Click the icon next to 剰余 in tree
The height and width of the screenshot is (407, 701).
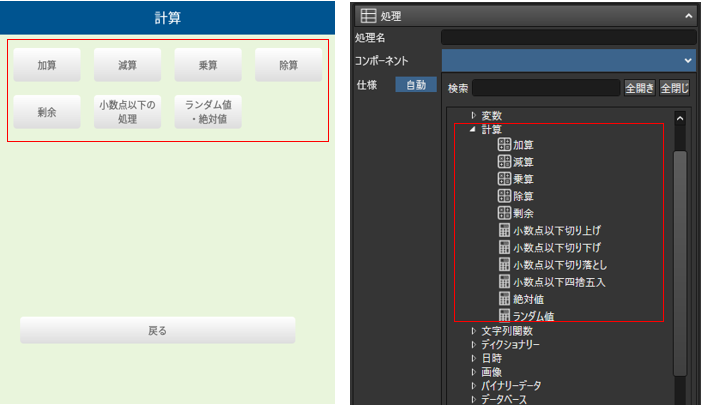pos(504,213)
